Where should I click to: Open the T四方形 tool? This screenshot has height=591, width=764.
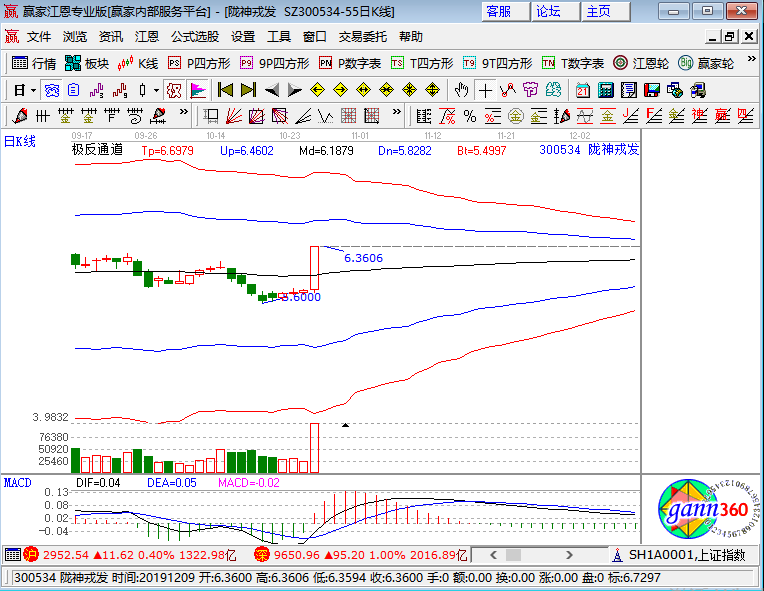coord(422,63)
